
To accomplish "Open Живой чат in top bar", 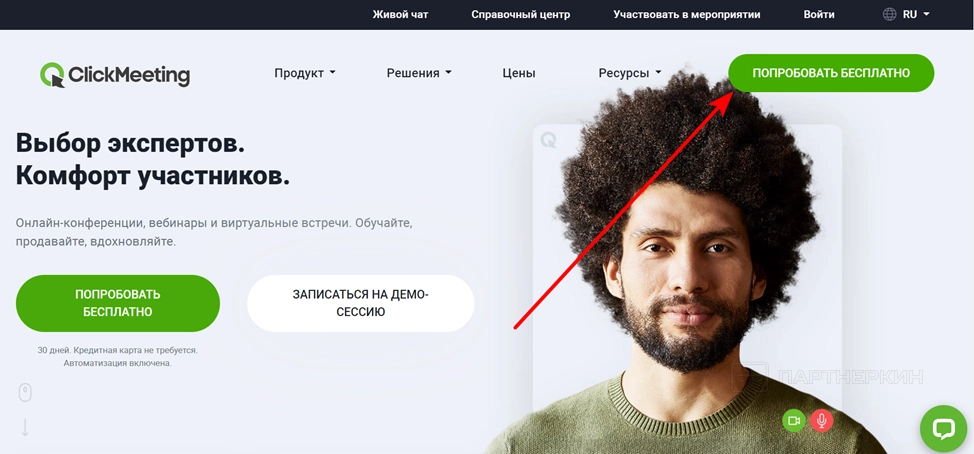I will [x=400, y=14].
